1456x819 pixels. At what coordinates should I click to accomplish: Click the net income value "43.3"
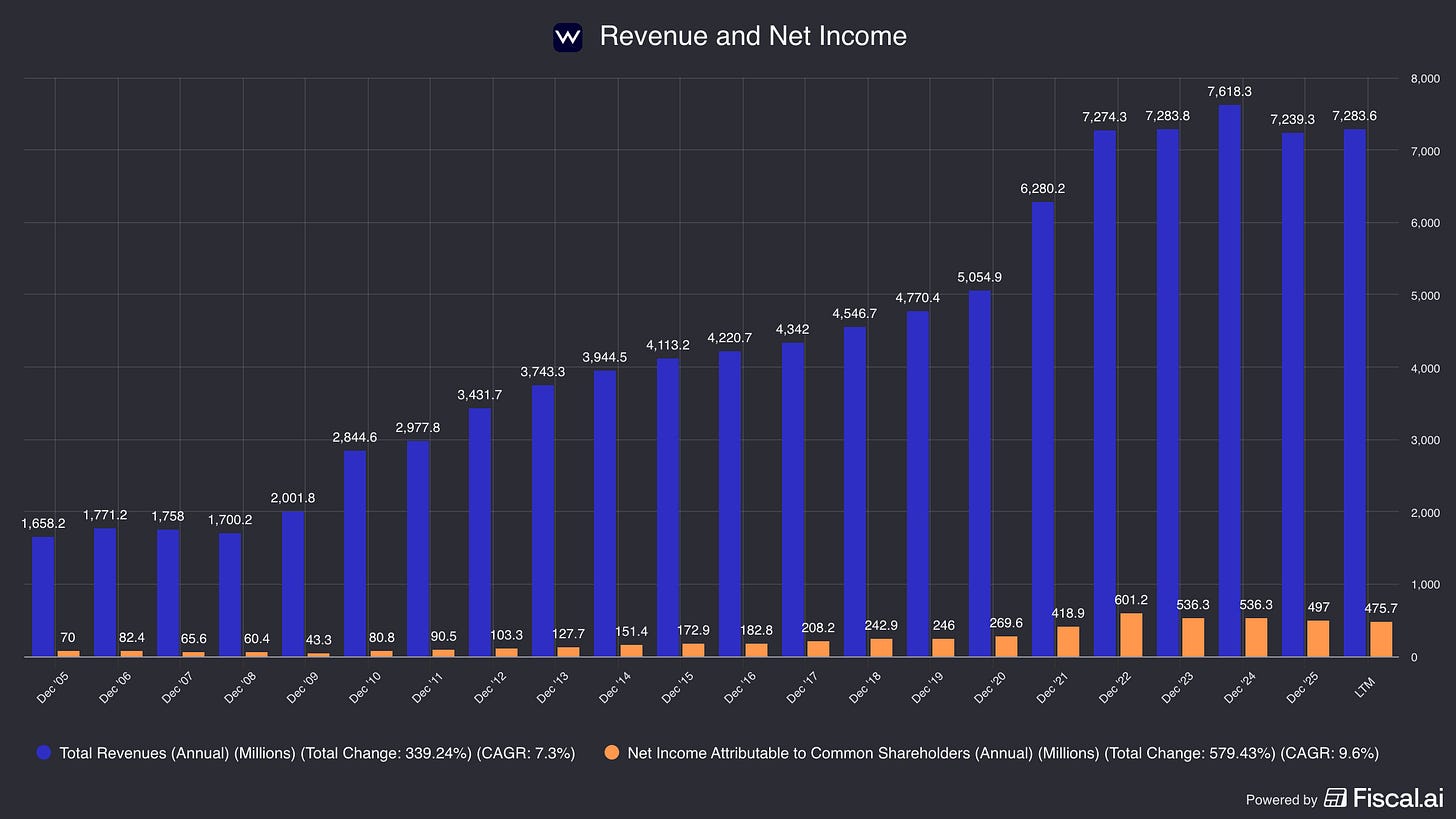click(318, 640)
